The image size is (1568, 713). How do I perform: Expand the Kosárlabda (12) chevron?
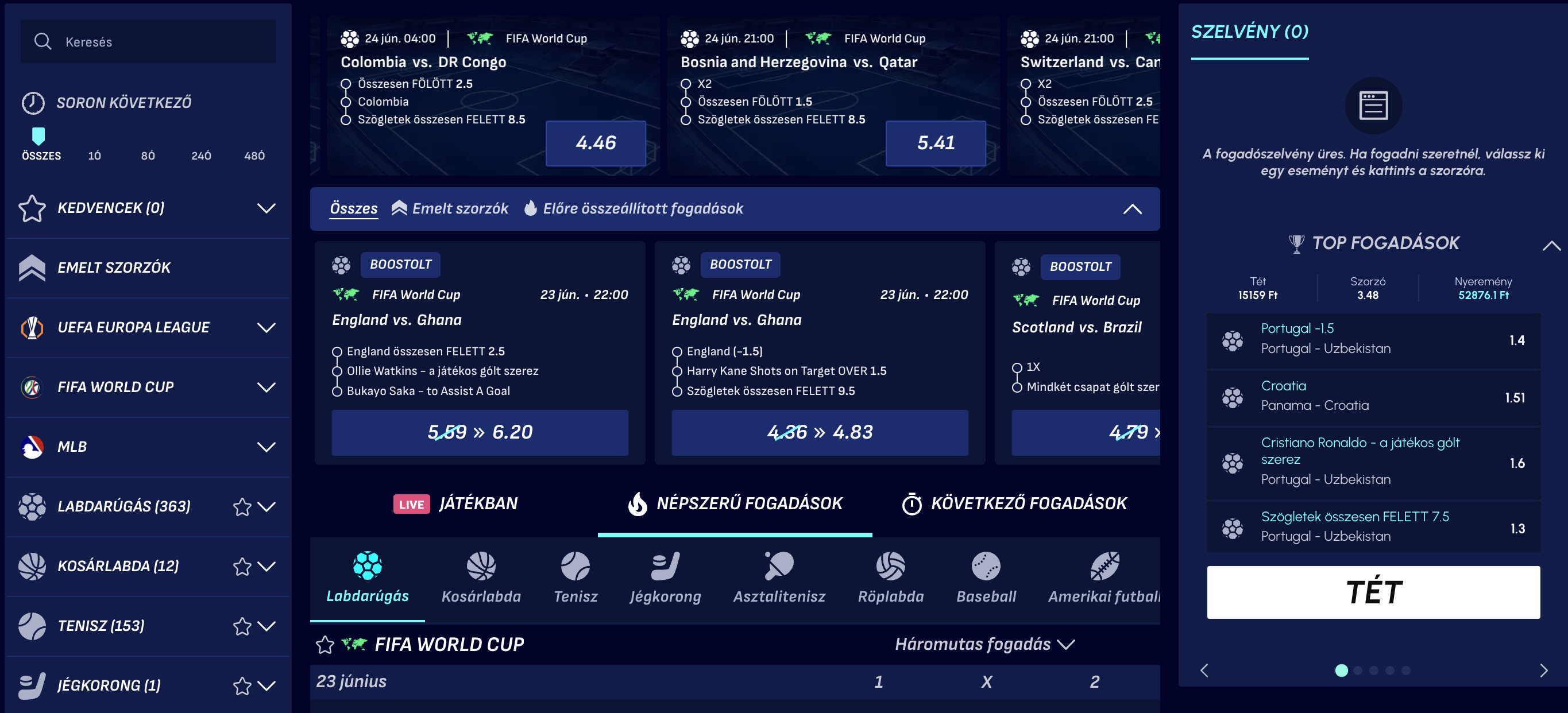266,566
